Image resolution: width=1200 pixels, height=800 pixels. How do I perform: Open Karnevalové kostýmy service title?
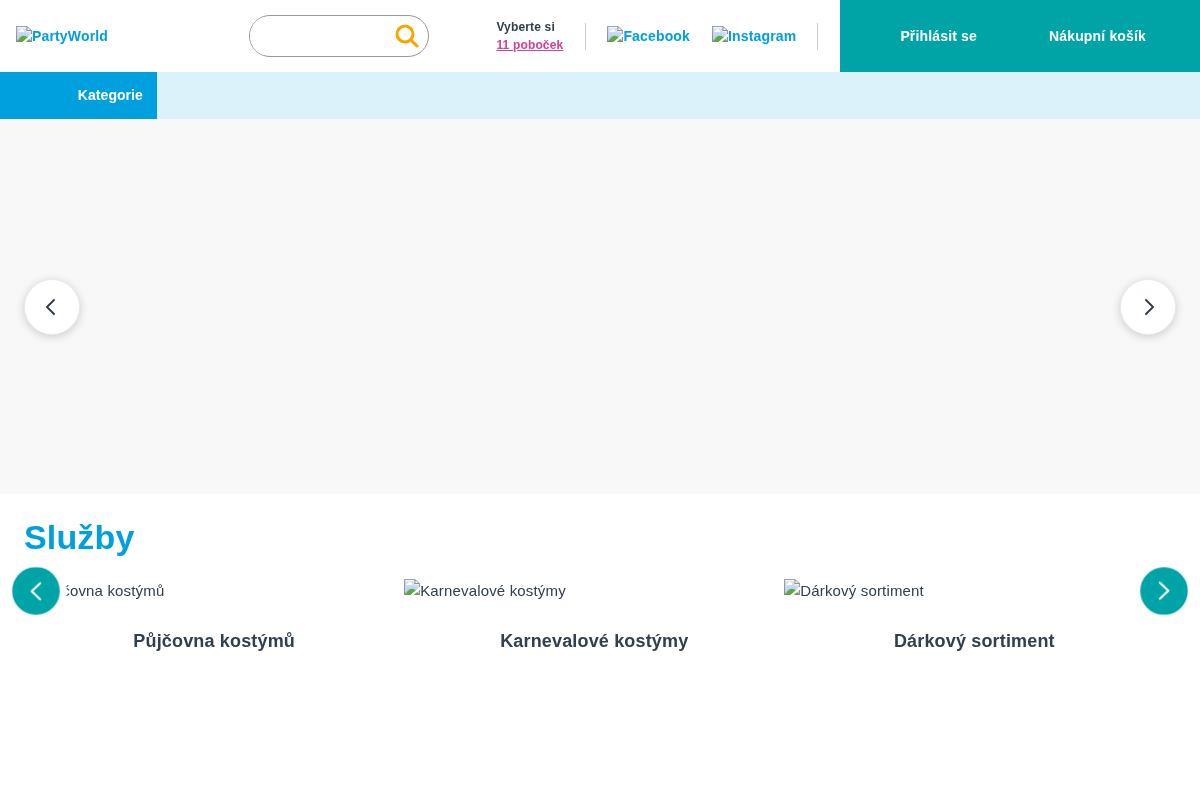(594, 641)
